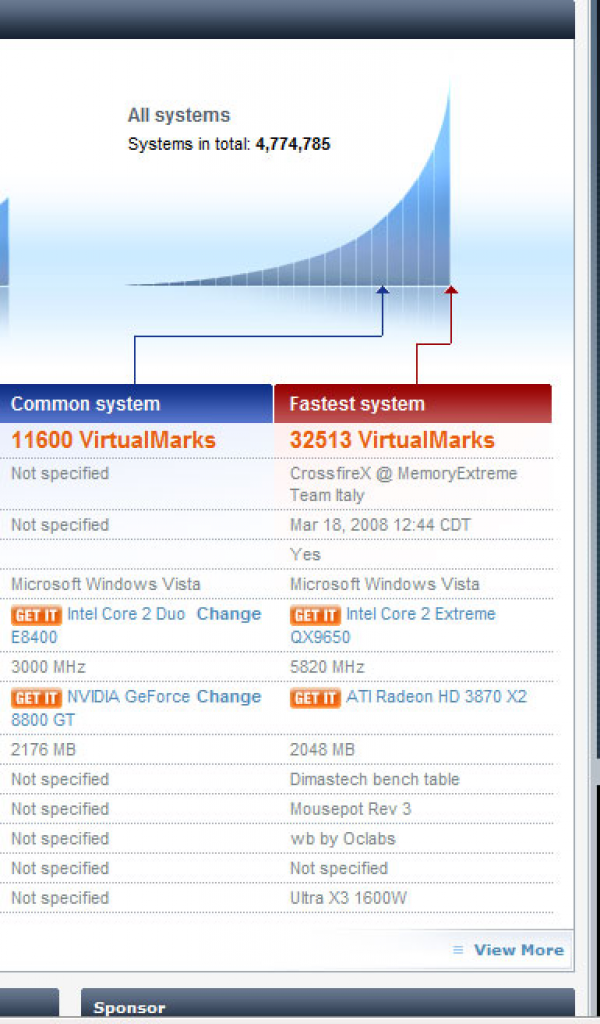Click the 32513 VirtualMarks score

392,440
